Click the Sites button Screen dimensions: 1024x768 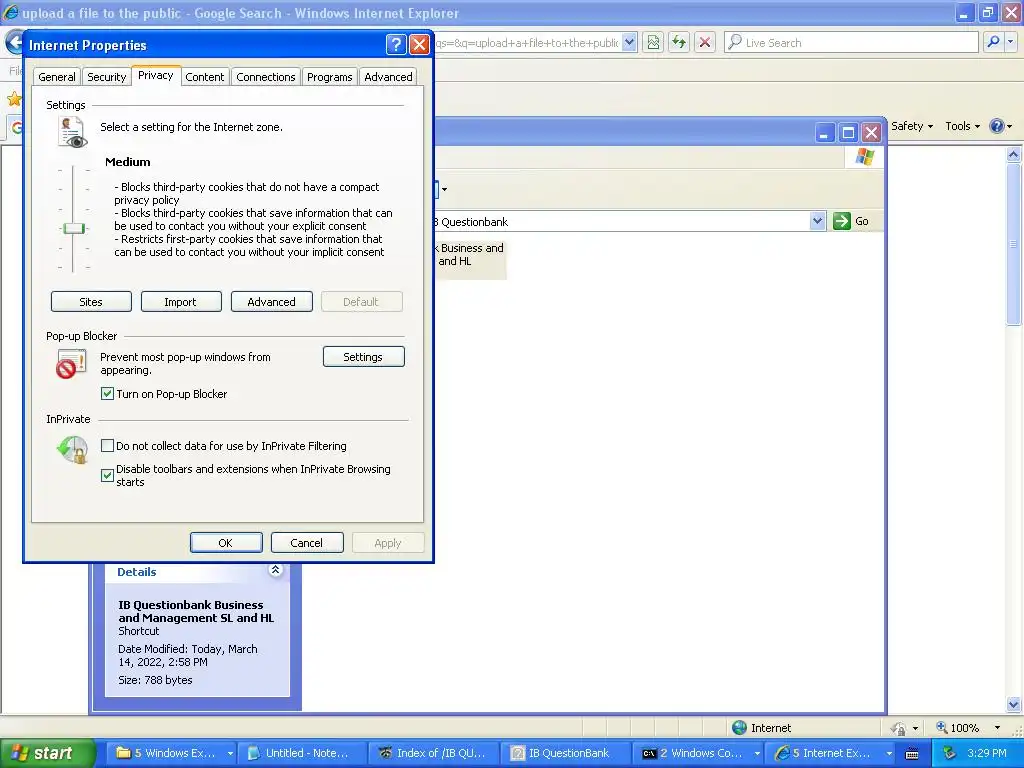coord(91,302)
